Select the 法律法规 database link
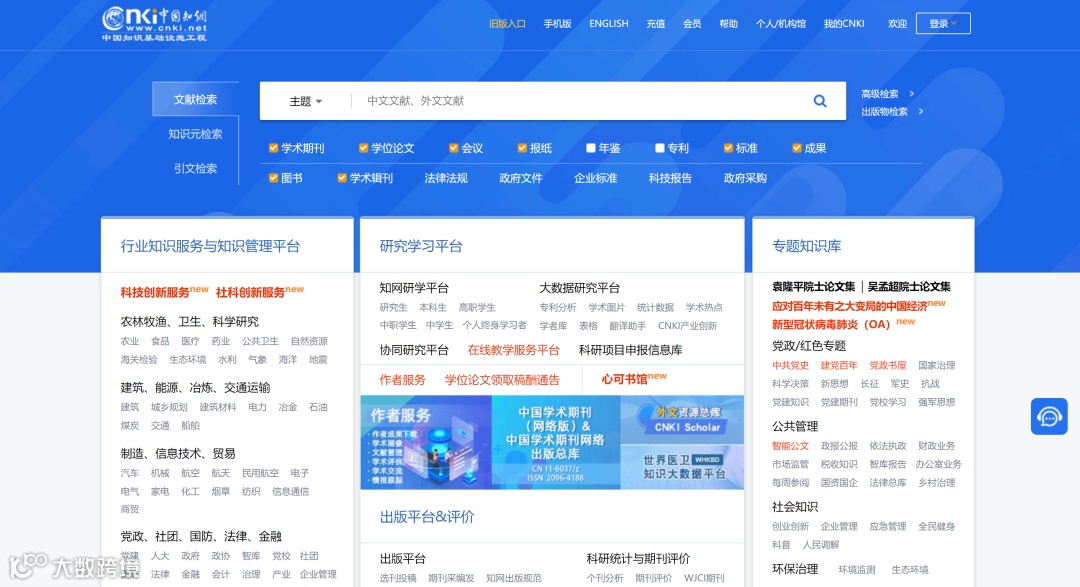The image size is (1080, 587). (x=446, y=178)
